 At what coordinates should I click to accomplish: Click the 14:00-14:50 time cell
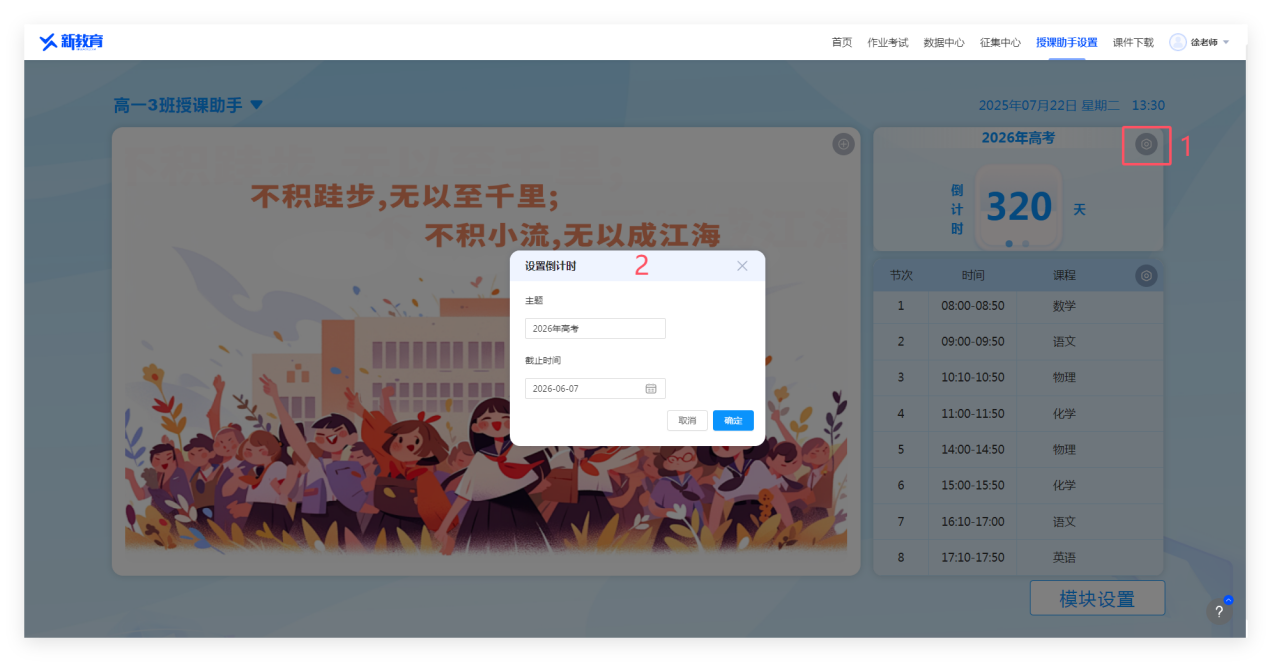(x=972, y=450)
